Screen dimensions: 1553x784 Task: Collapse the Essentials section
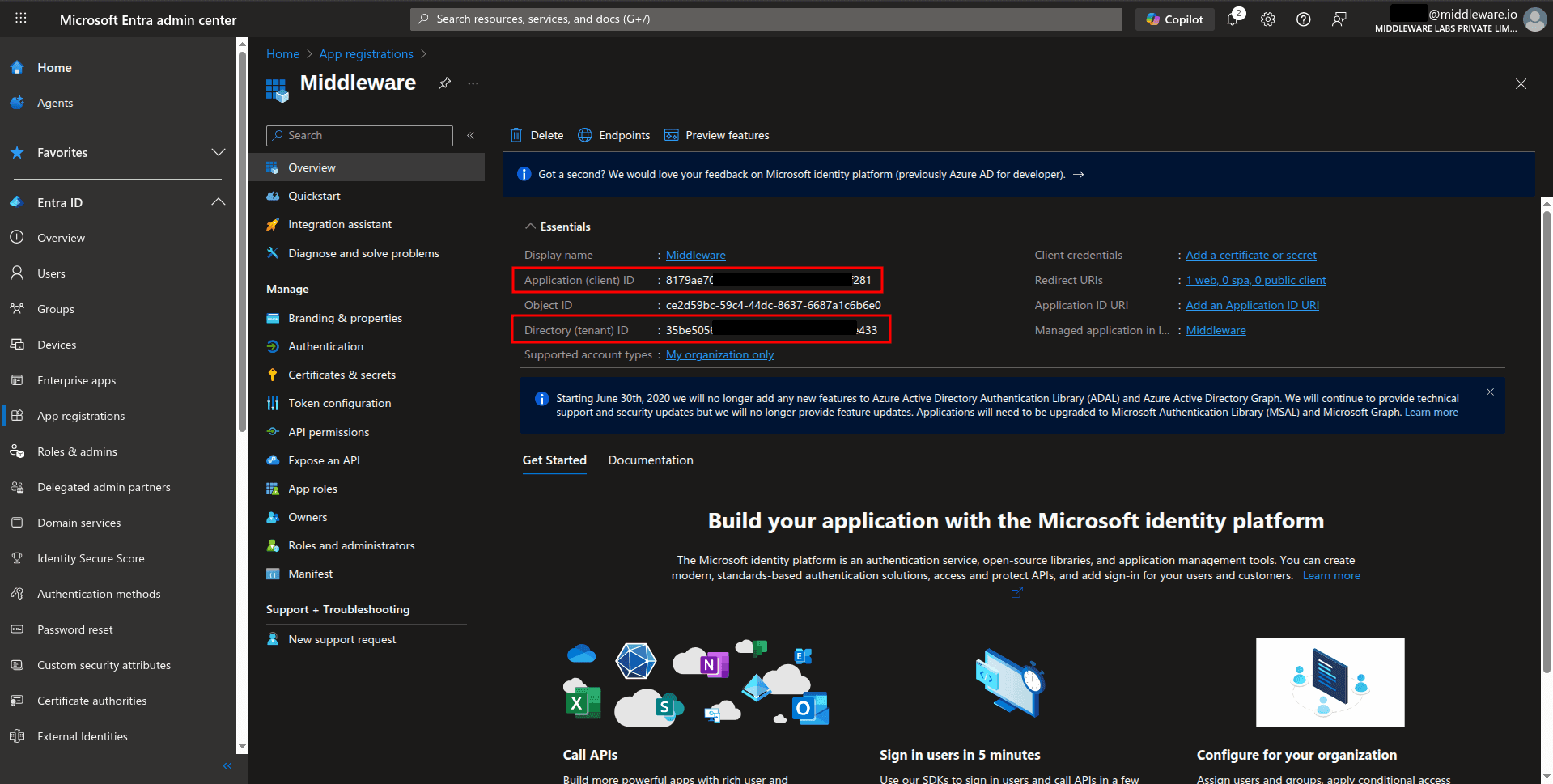(x=532, y=227)
